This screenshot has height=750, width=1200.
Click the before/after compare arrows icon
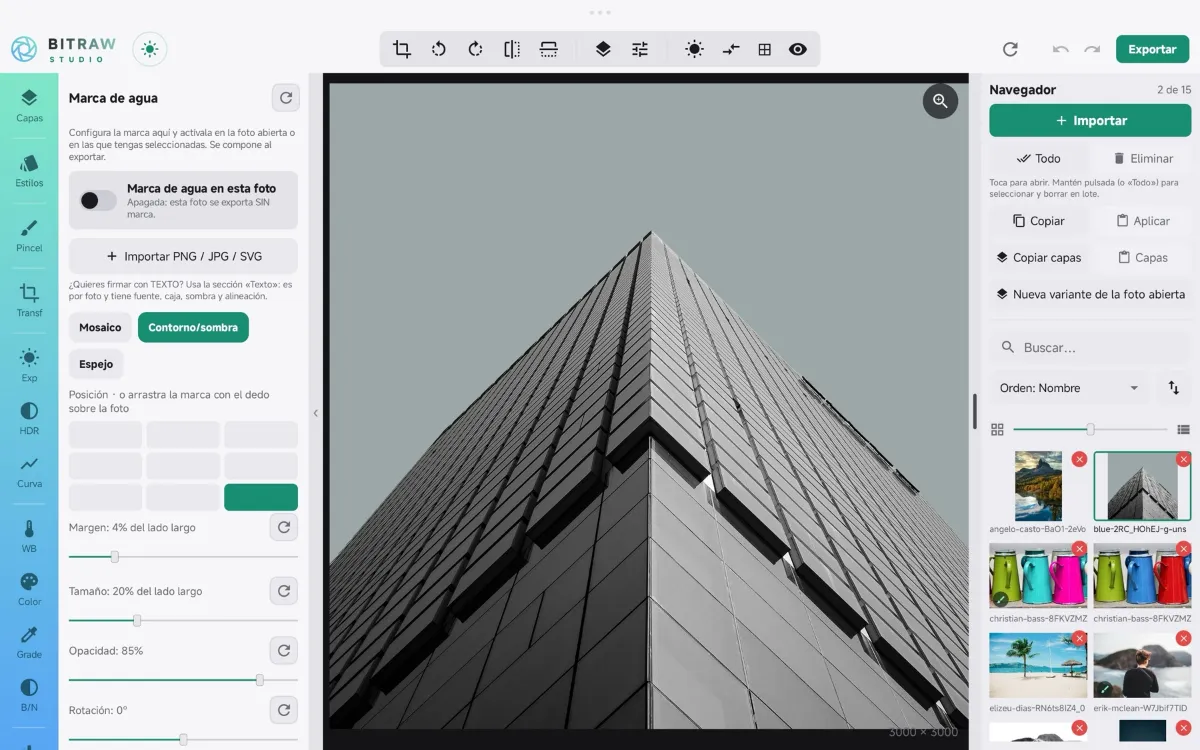pyautogui.click(x=731, y=49)
